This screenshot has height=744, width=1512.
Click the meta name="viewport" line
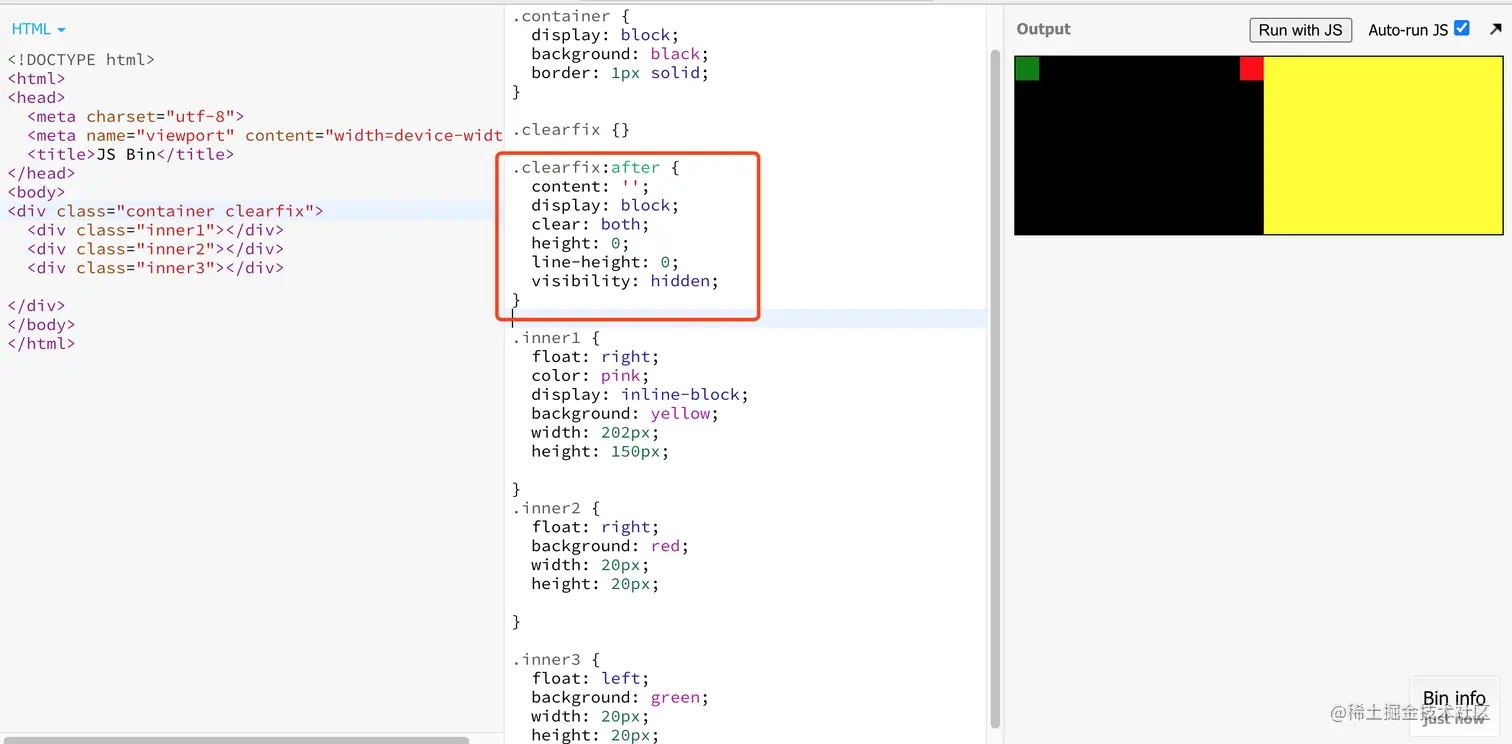(x=265, y=136)
